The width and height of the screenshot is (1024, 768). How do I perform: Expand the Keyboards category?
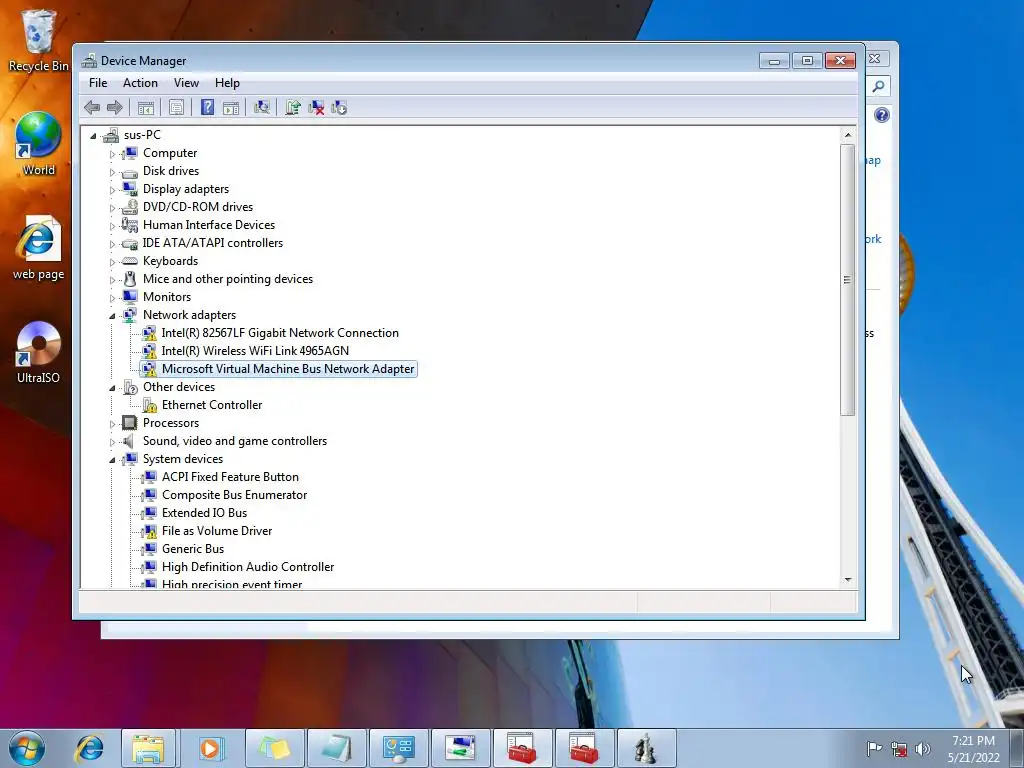click(112, 262)
